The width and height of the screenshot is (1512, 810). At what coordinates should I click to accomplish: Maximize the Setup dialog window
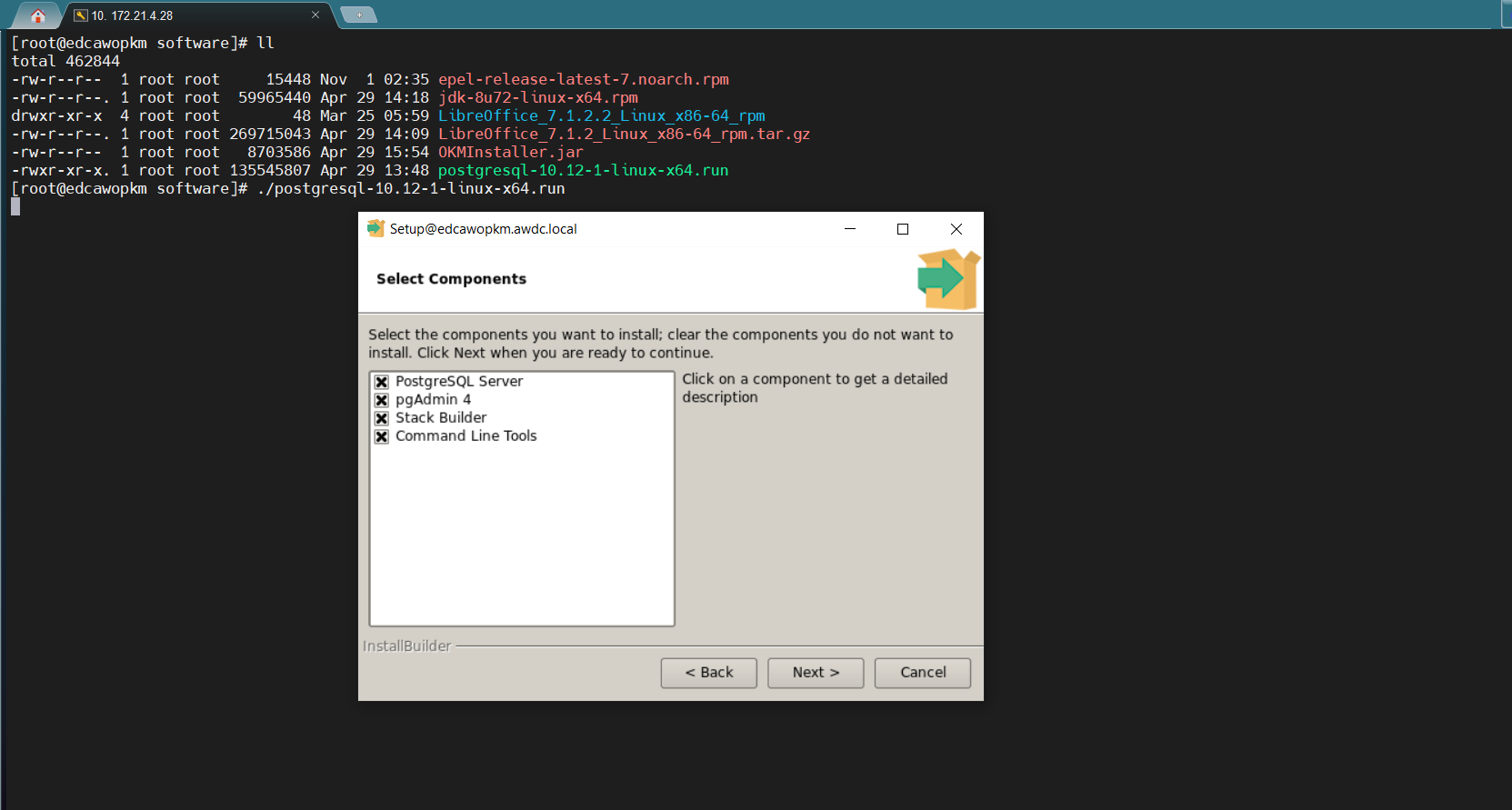coord(903,229)
